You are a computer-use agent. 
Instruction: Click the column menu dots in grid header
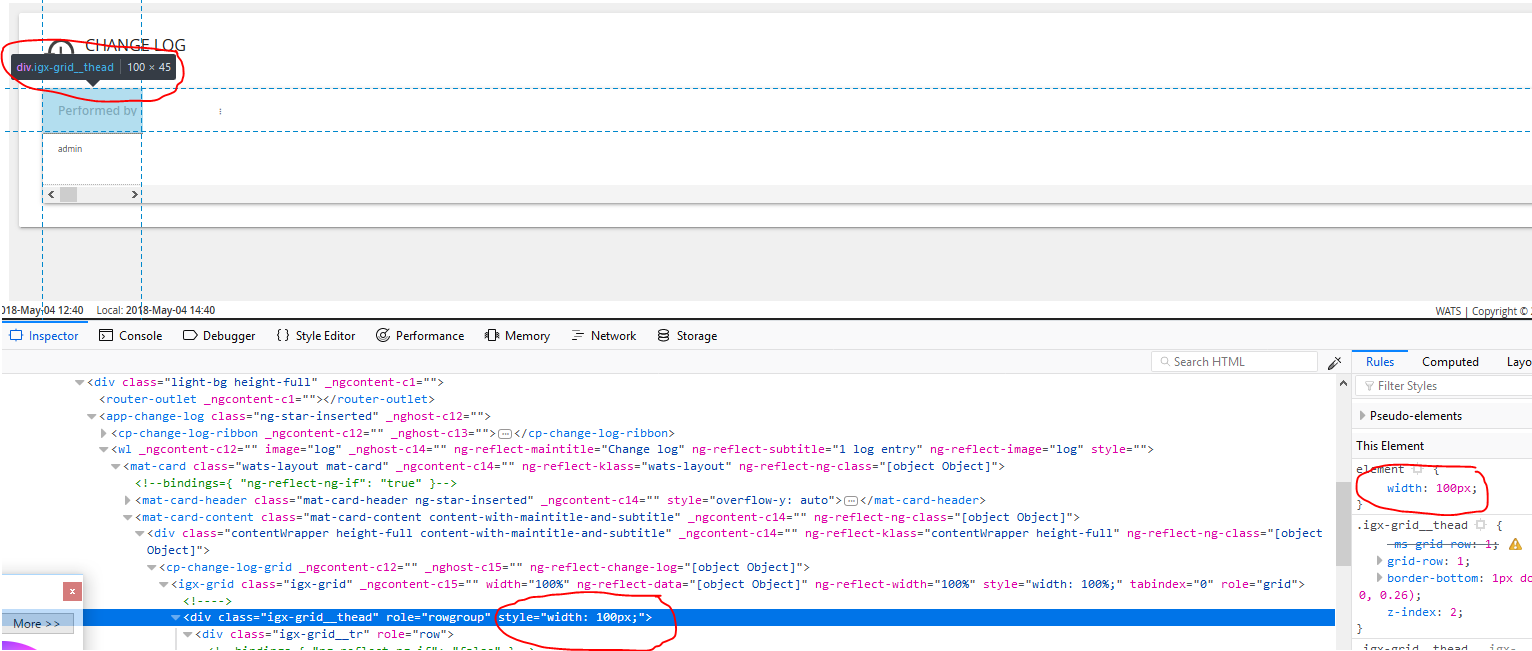click(x=220, y=111)
